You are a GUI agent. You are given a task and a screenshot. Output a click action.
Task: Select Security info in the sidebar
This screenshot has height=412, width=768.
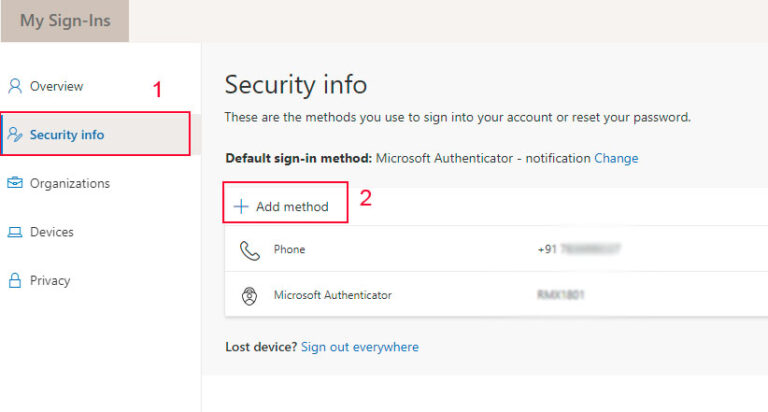(67, 134)
